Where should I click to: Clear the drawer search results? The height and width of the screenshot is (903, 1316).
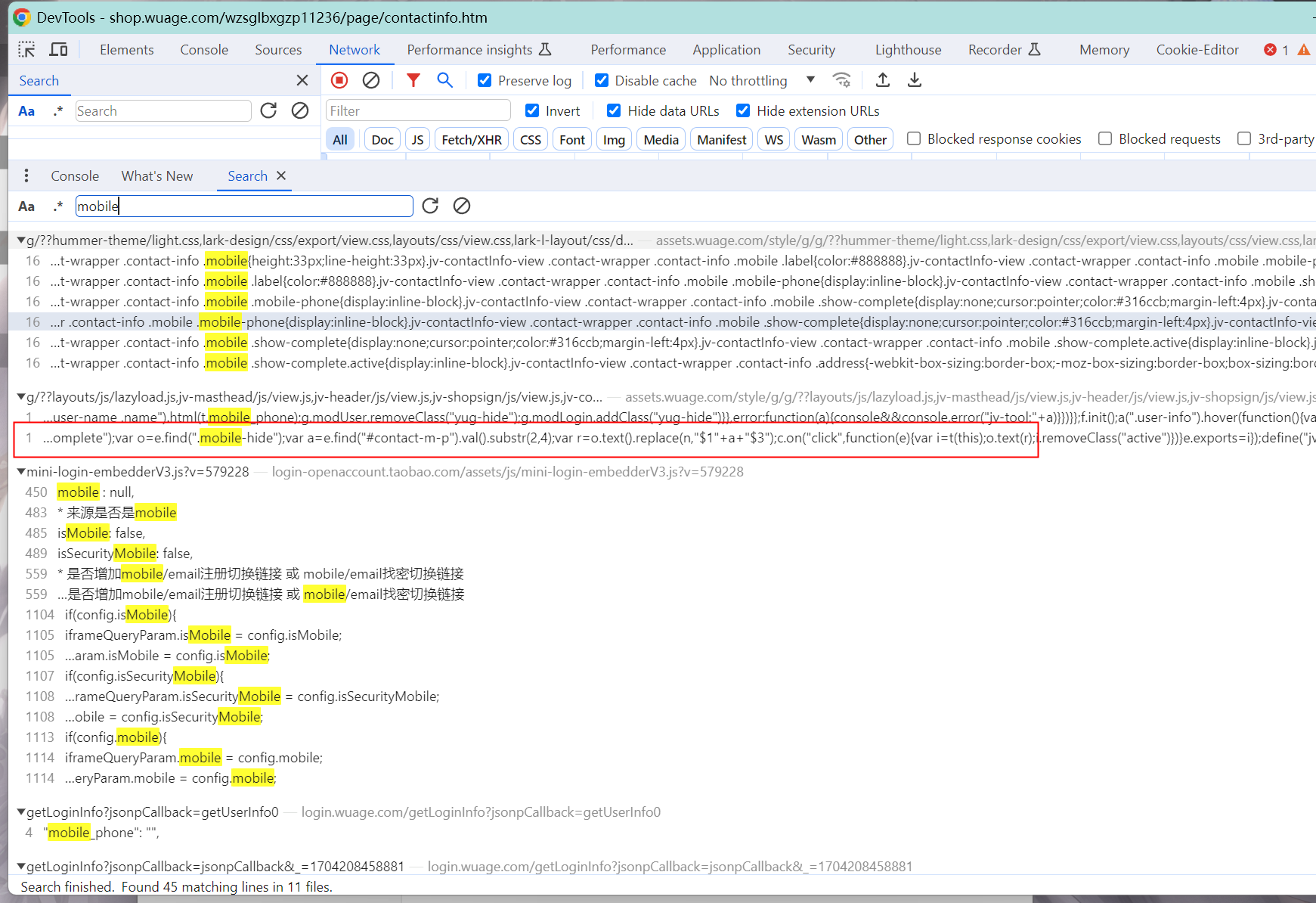tap(462, 206)
